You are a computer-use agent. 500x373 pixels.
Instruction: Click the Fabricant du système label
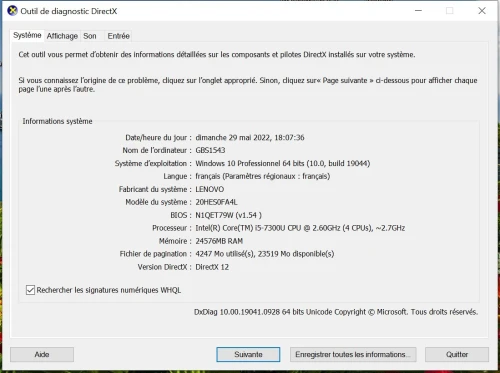click(155, 189)
